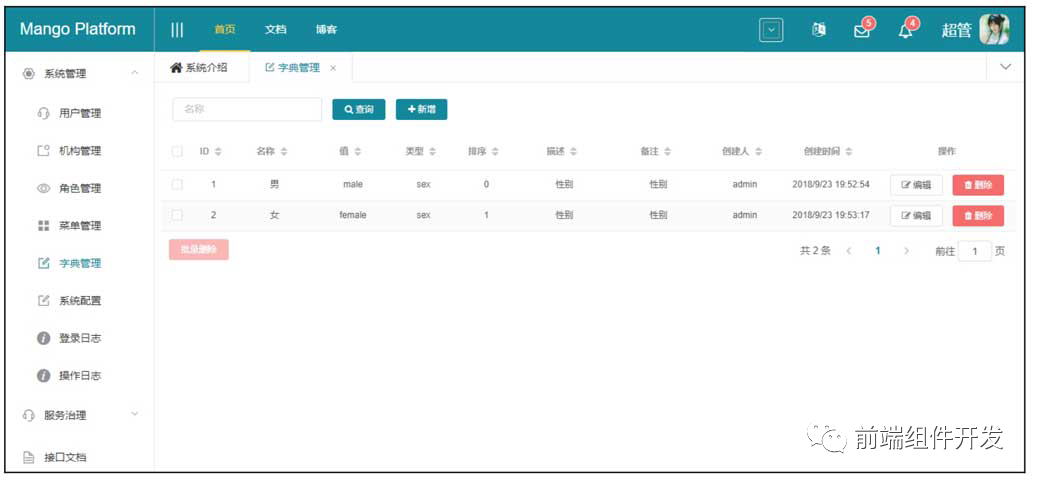The height and width of the screenshot is (483, 1037).
Task: Open 登录日志 in the sidebar
Action: click(x=80, y=338)
